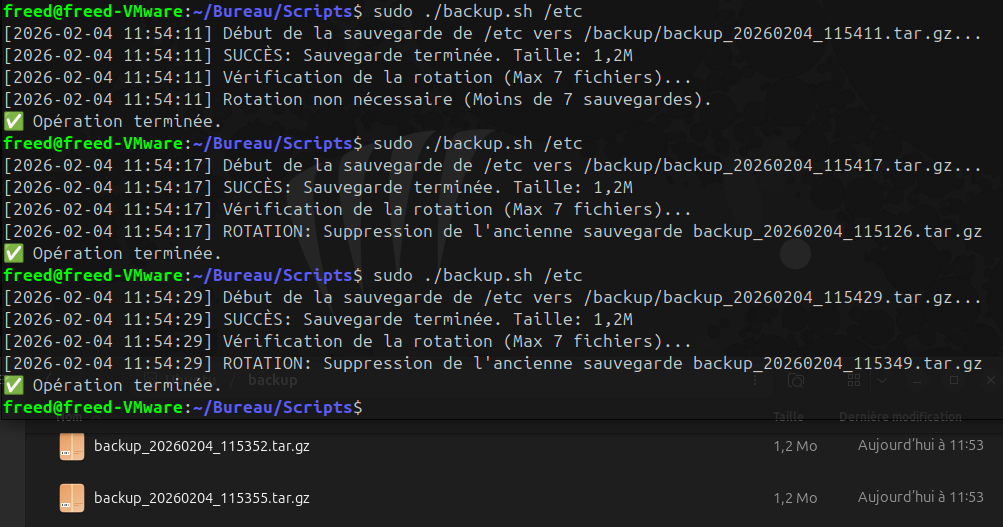Open the folder search icon in file manager
Image resolution: width=1003 pixels, height=527 pixels.
[x=795, y=381]
